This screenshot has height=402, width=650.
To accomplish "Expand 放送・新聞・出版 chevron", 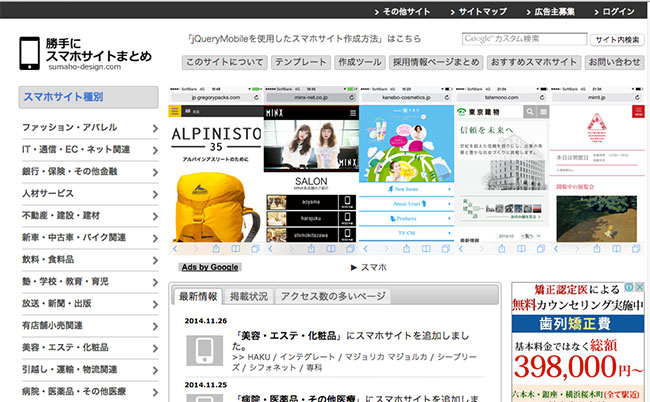I will pyautogui.click(x=155, y=304).
